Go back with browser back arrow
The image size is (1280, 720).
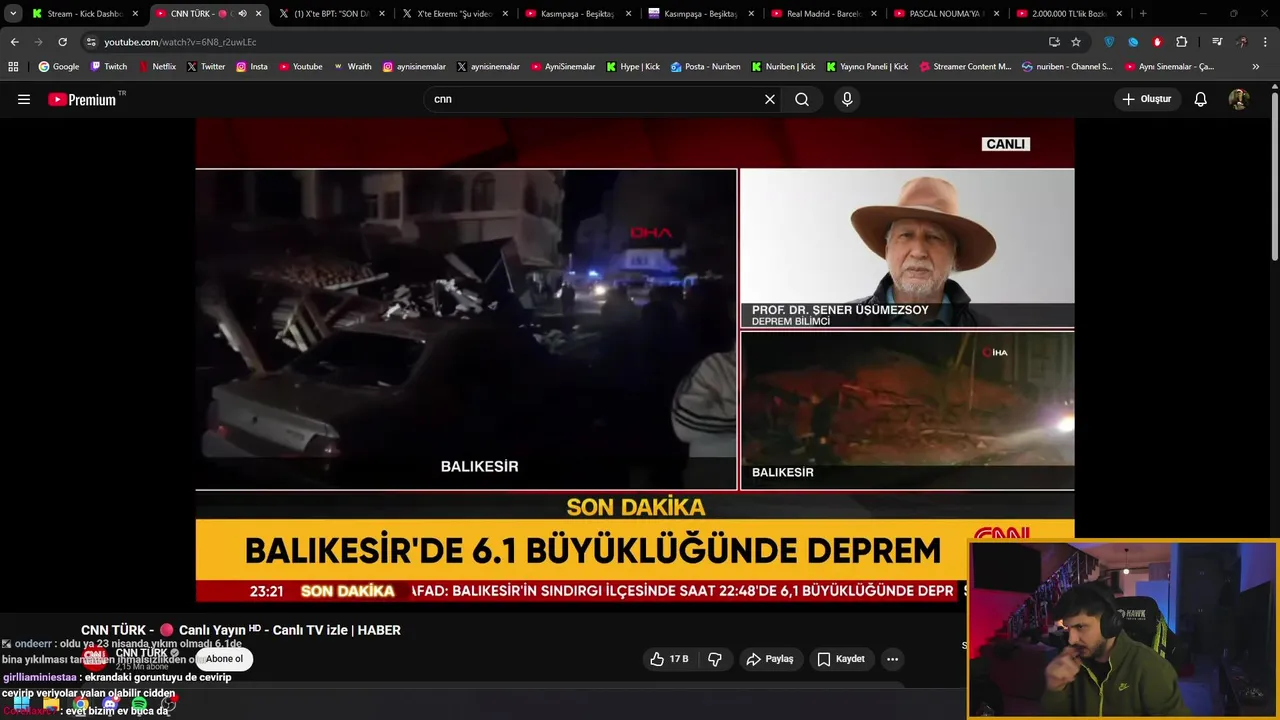click(x=14, y=42)
